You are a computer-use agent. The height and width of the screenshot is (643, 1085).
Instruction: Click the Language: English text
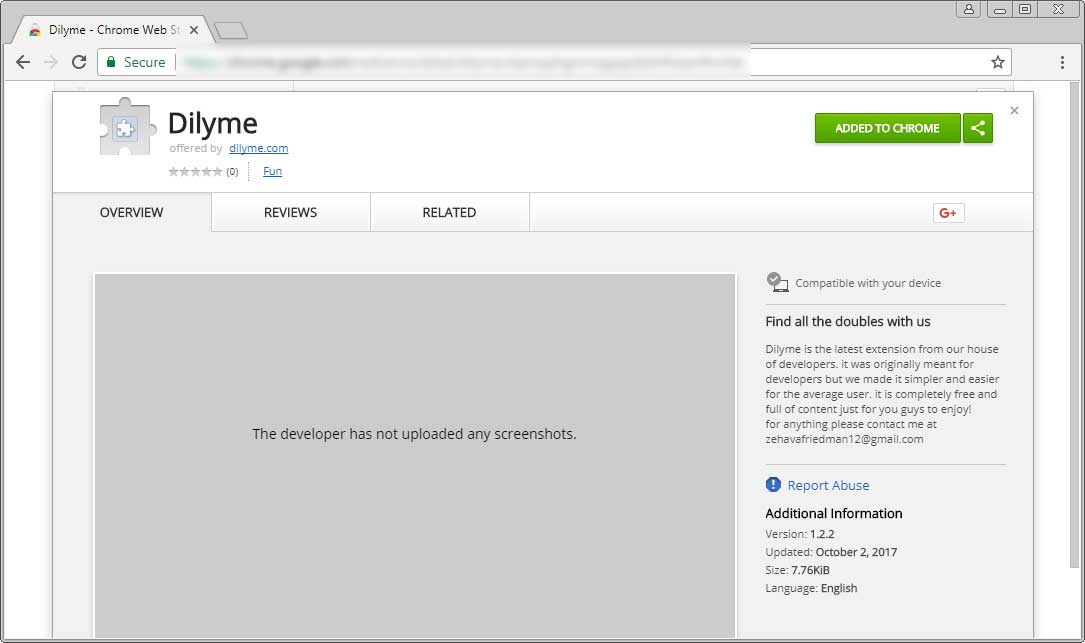click(811, 588)
